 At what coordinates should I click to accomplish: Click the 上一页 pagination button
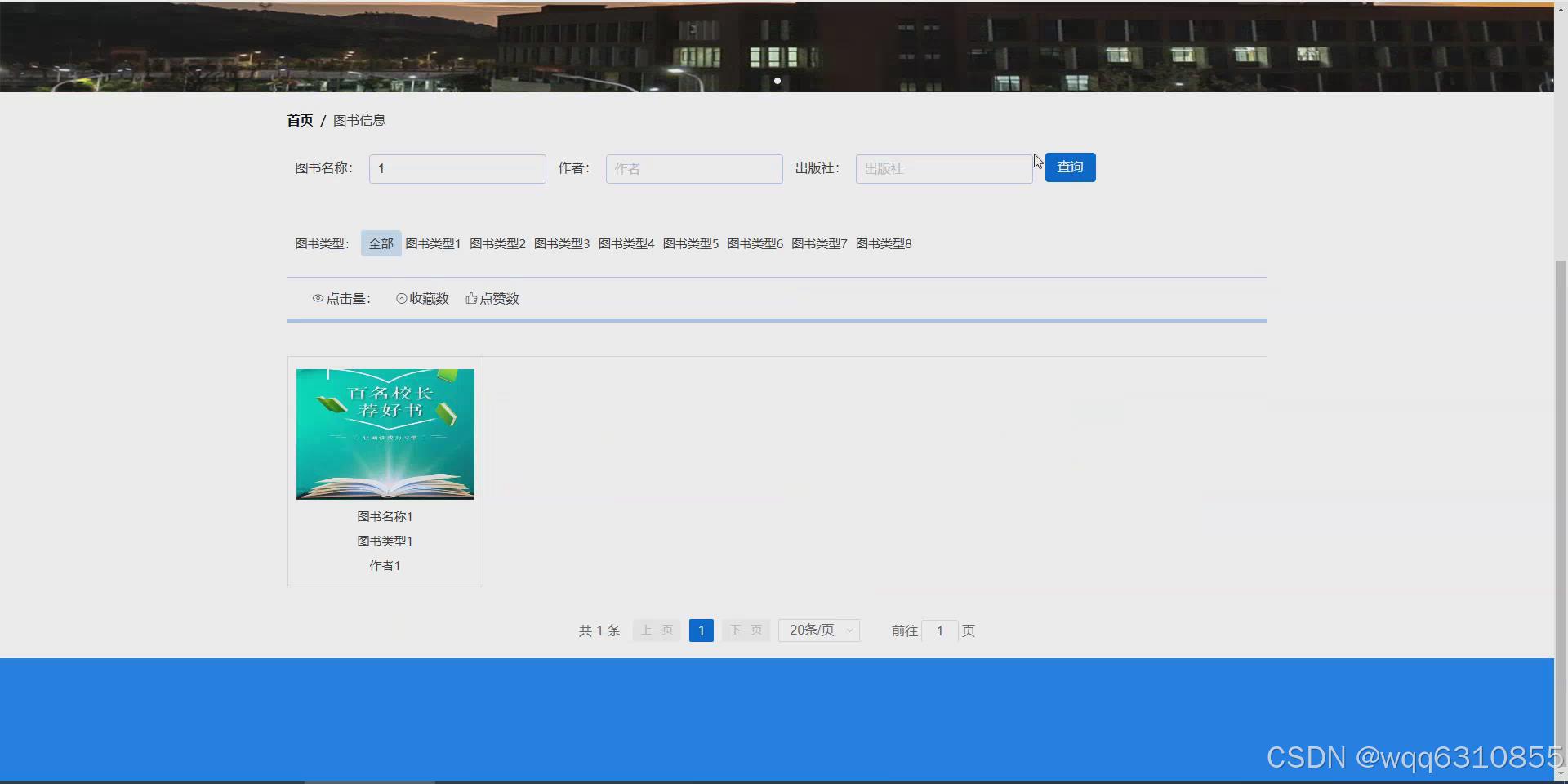(656, 630)
